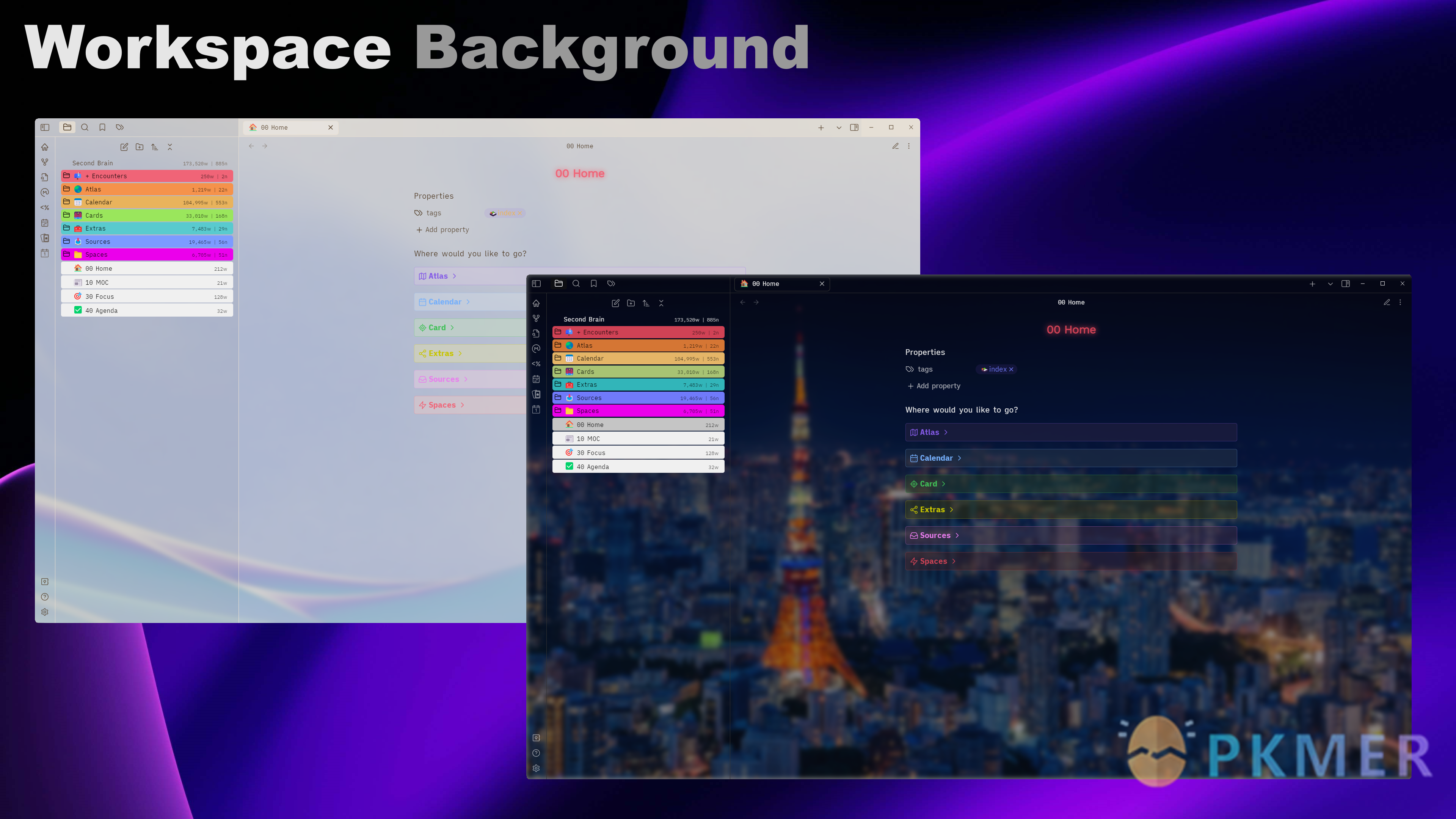Image resolution: width=1456 pixels, height=819 pixels.
Task: Click Add property in dark window
Action: click(934, 386)
